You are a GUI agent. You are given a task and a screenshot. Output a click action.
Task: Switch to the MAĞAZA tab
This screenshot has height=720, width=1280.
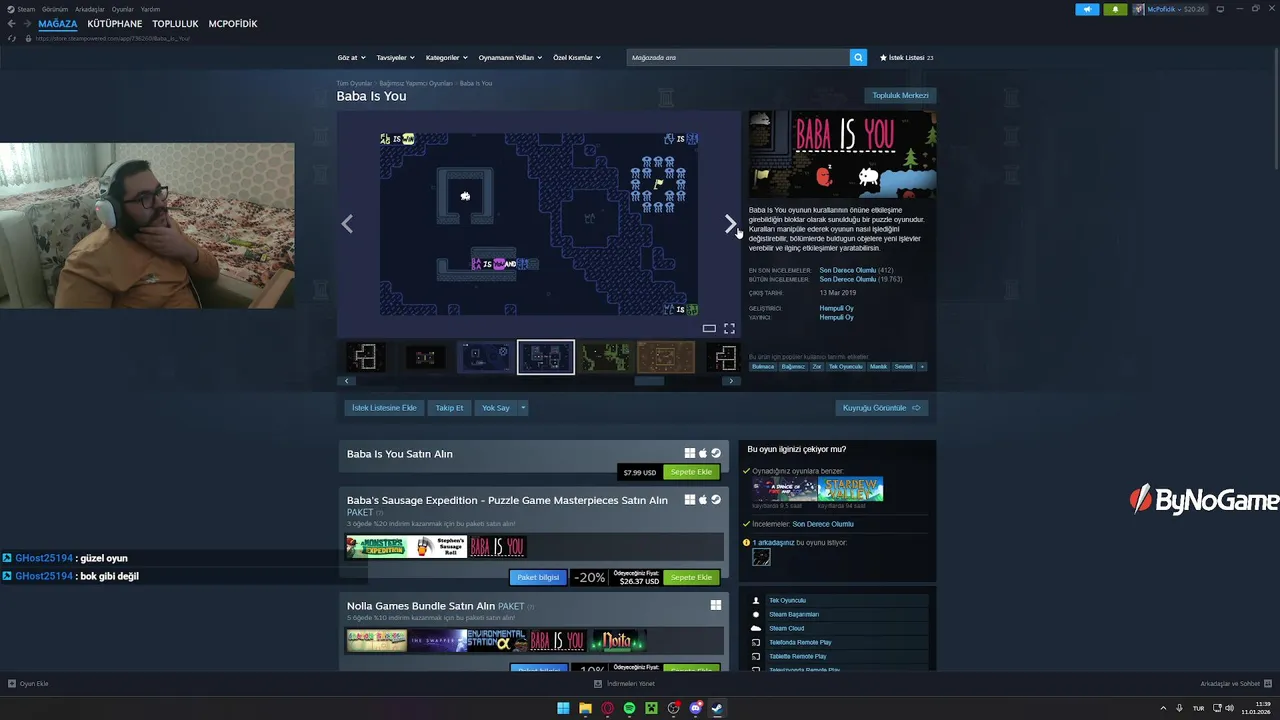[58, 24]
